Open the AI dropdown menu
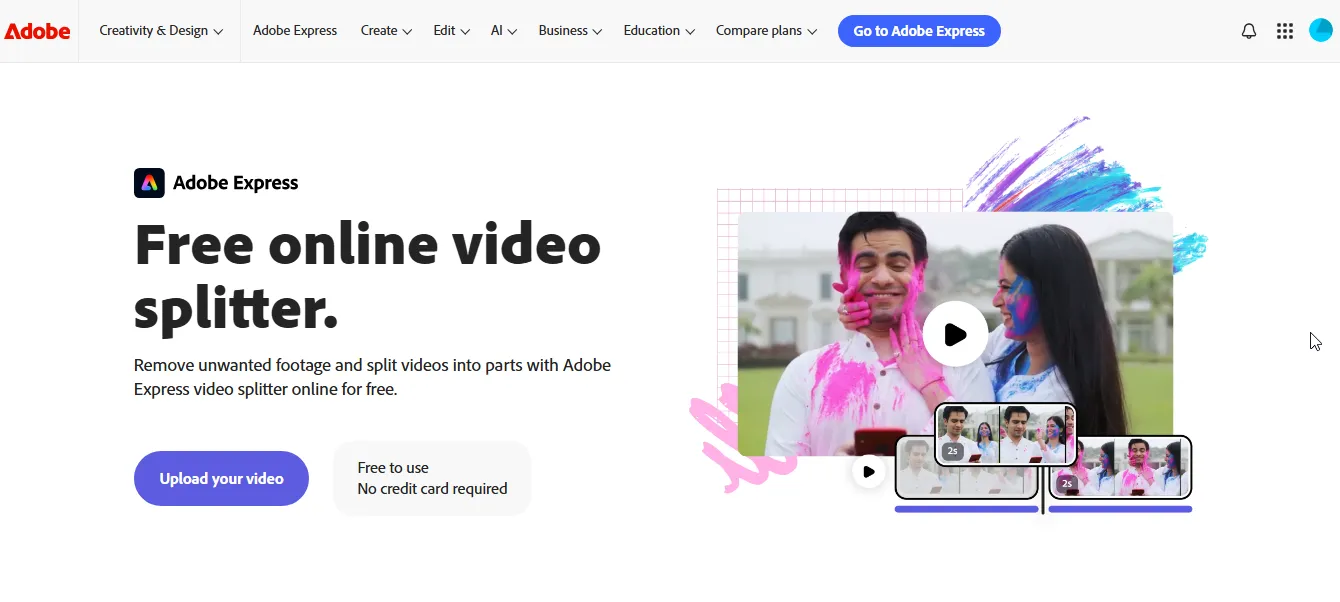 (504, 31)
